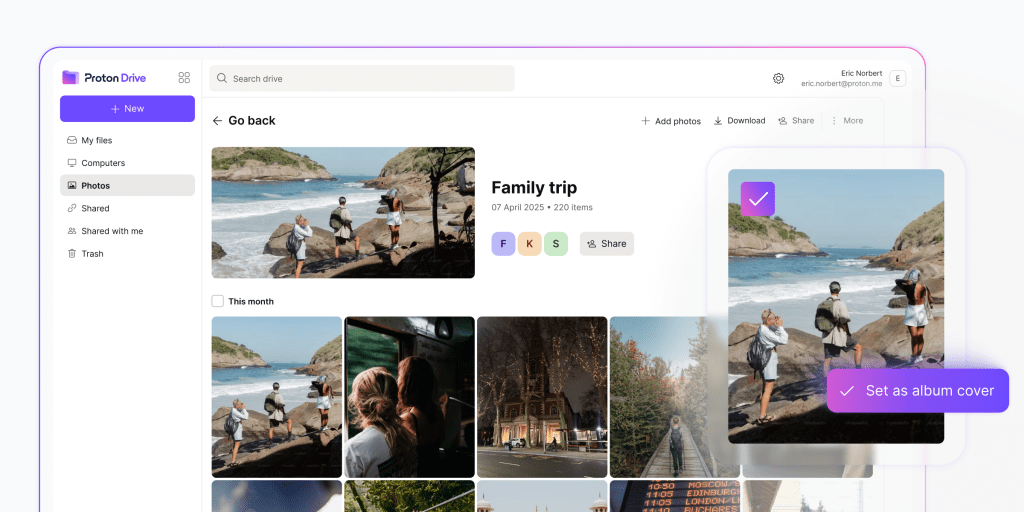
Task: Click the Proton Drive logo
Action: 104,78
